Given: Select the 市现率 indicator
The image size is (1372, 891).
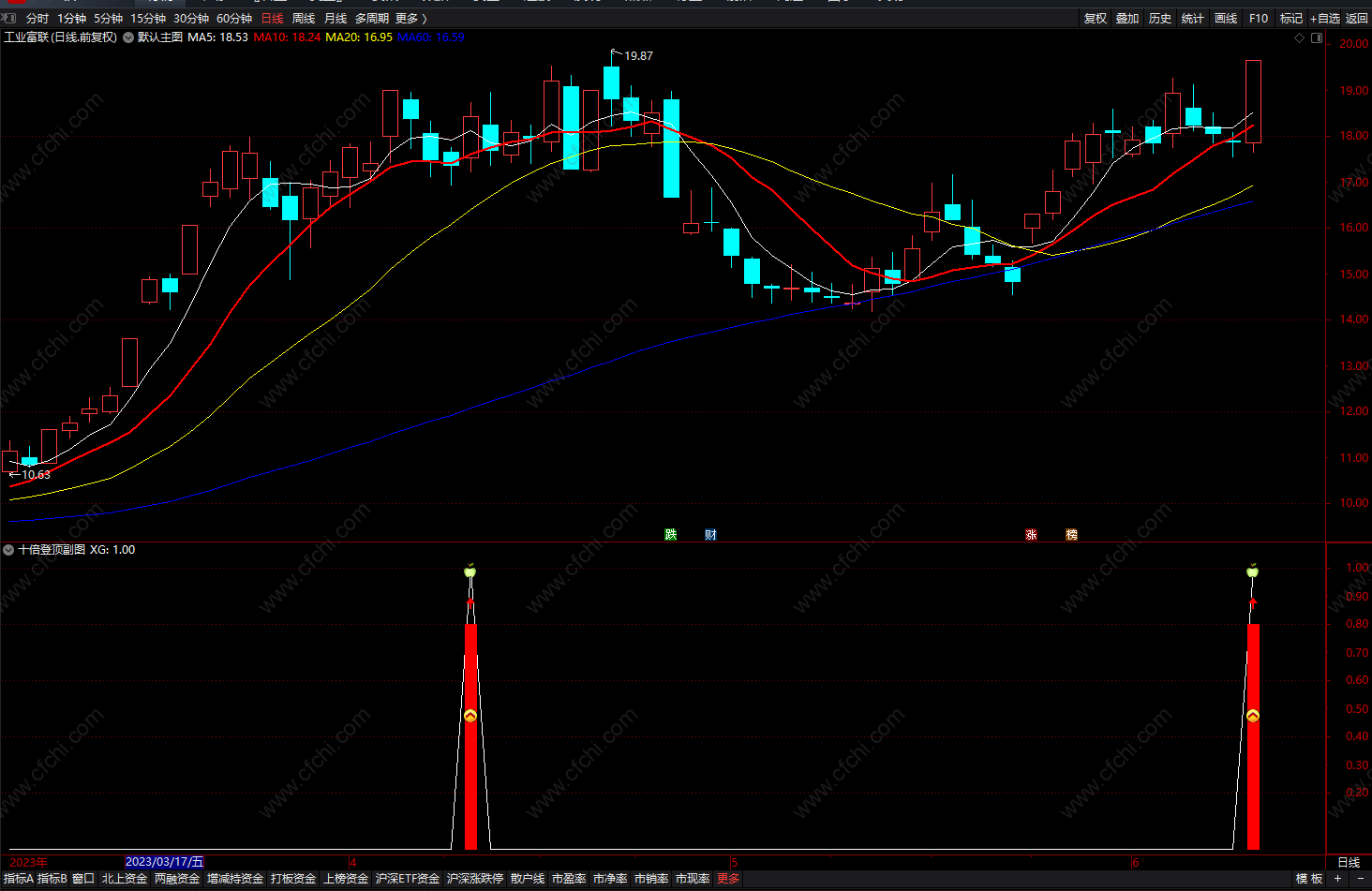Looking at the screenshot, I should [x=693, y=879].
